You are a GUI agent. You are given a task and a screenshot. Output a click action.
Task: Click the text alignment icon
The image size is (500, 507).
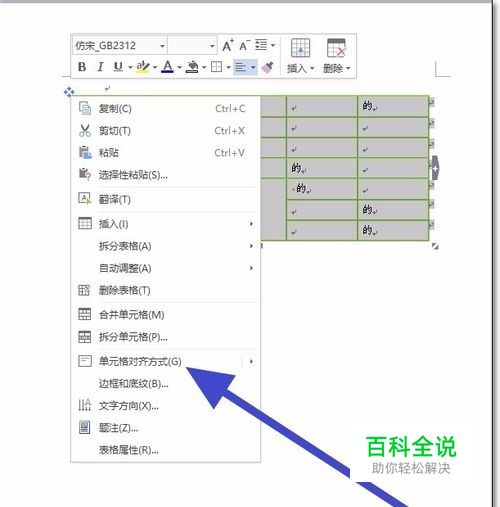click(241, 67)
